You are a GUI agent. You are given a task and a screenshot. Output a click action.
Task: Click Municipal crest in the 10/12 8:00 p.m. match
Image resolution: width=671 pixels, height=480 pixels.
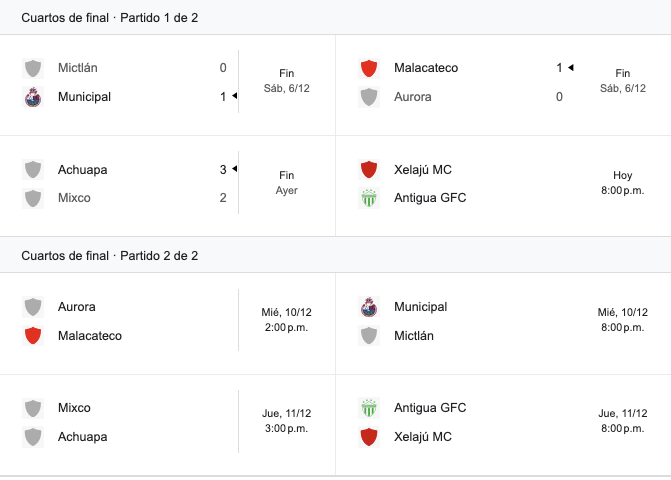click(x=369, y=307)
